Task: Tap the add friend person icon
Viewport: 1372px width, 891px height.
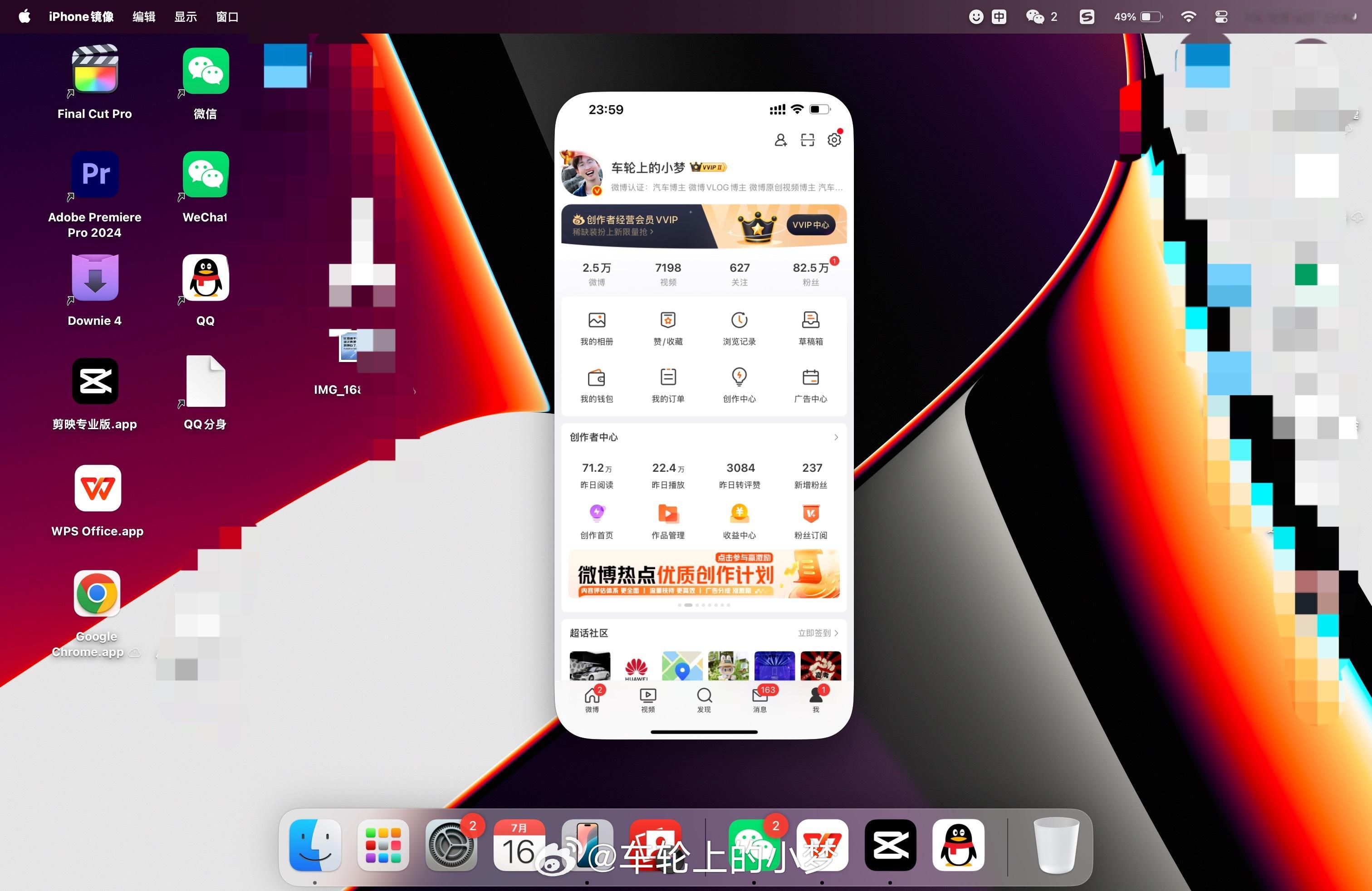Action: pos(780,139)
